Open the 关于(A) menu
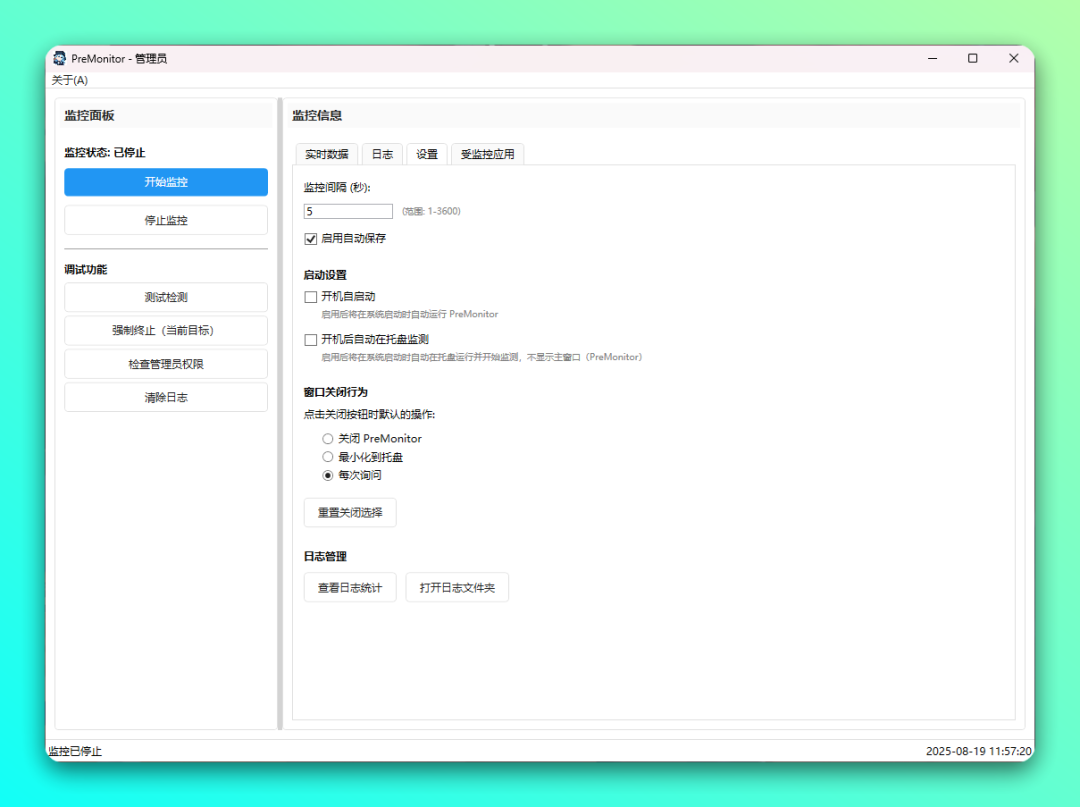Image resolution: width=1080 pixels, height=807 pixels. click(x=70, y=81)
